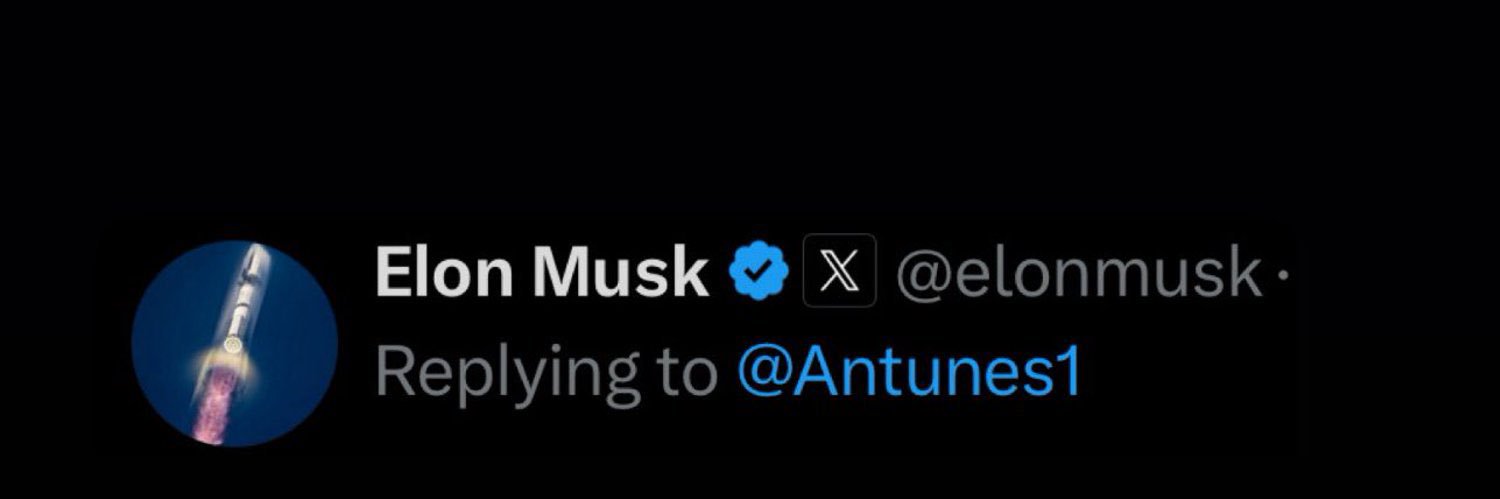This screenshot has width=1500, height=499.
Task: Click the rocket in the avatar
Action: tap(238, 310)
